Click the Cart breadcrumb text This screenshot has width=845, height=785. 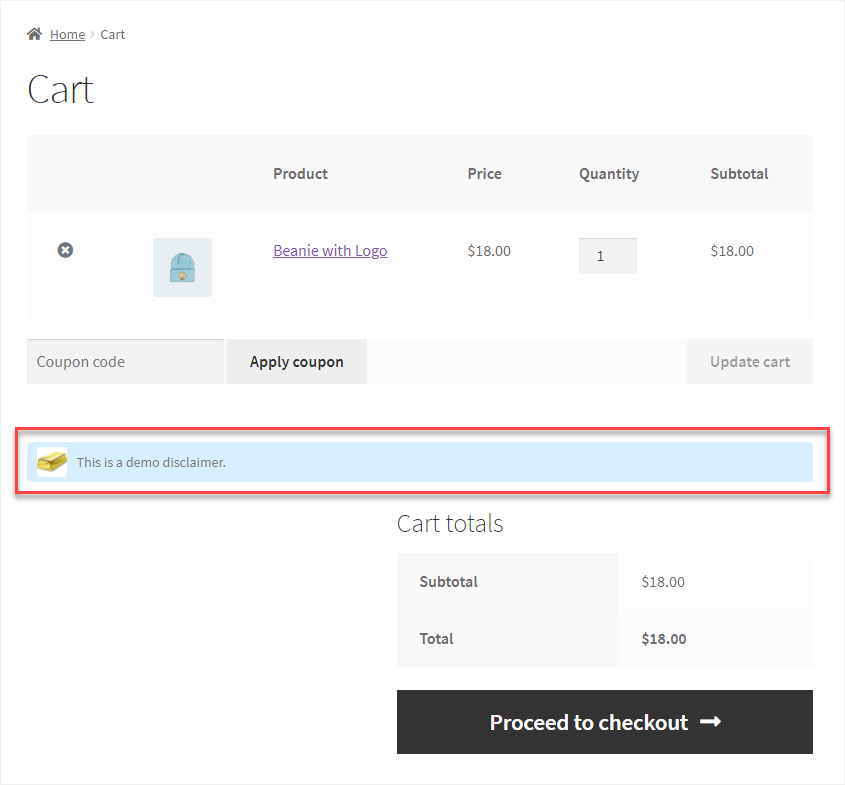tap(113, 34)
